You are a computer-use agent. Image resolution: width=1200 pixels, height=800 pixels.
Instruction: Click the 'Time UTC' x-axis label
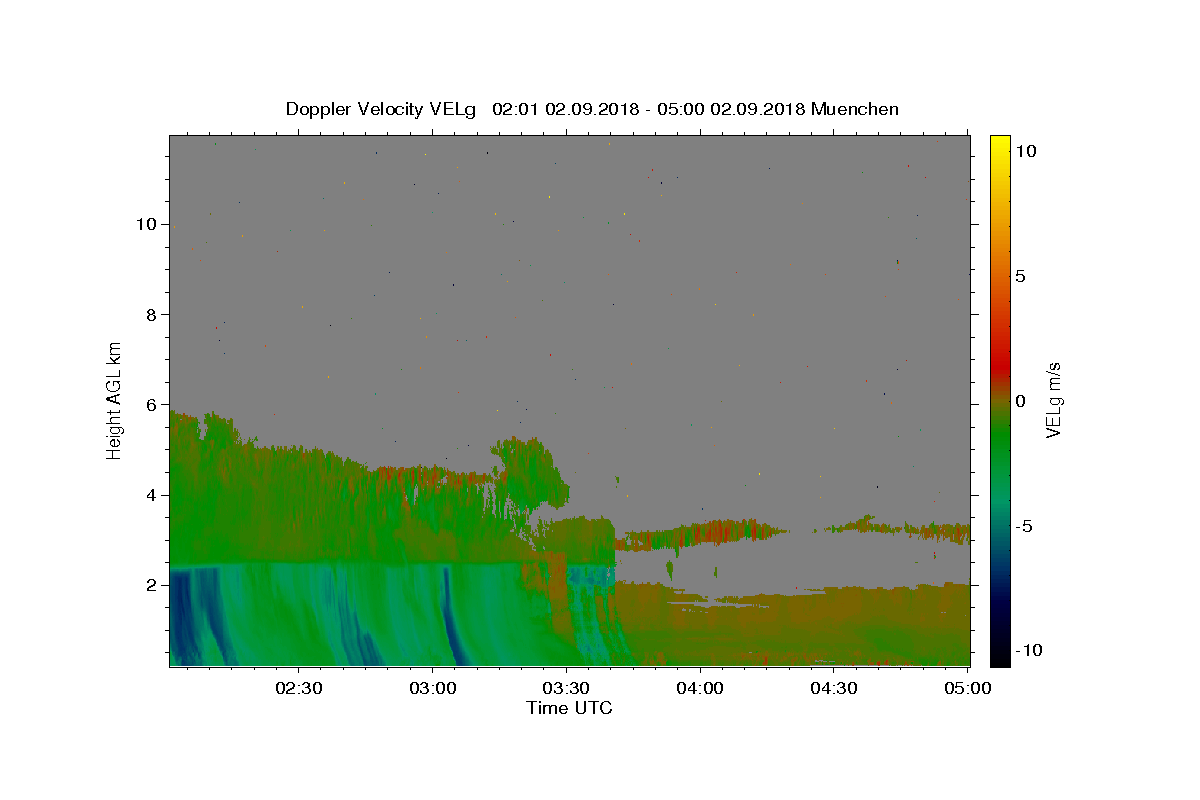pos(569,708)
